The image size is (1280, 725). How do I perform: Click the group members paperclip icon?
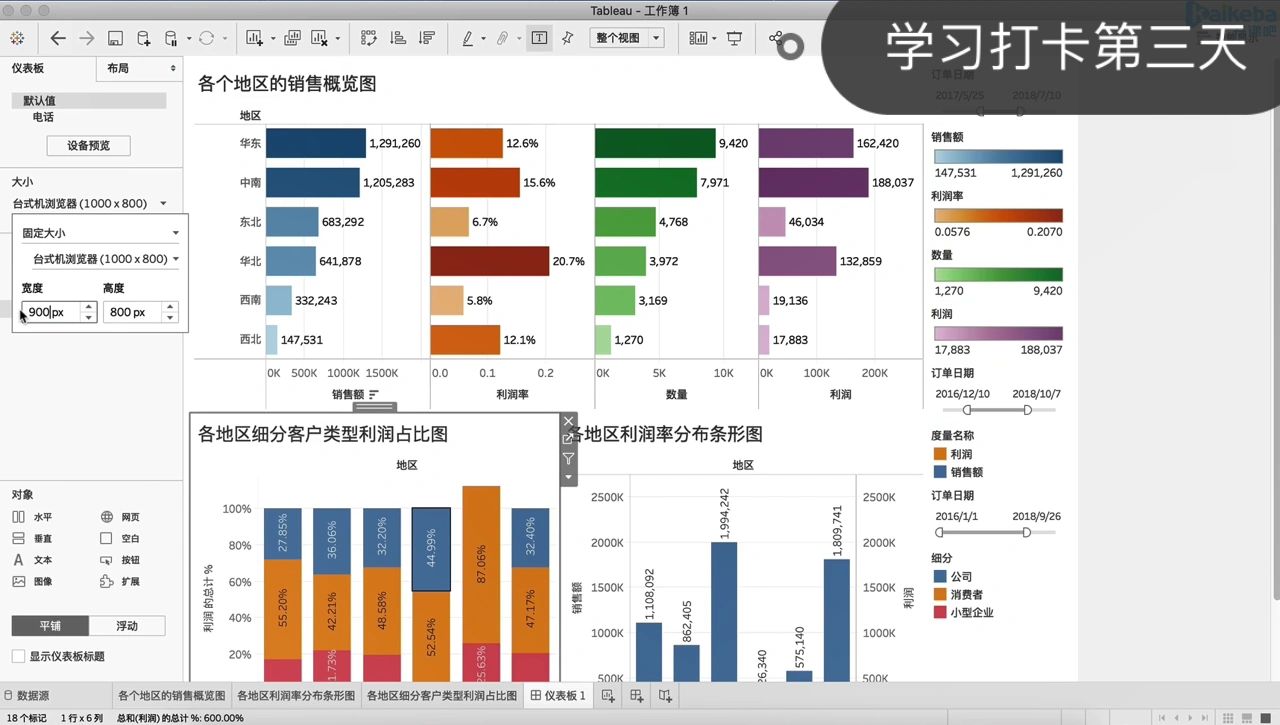502,38
